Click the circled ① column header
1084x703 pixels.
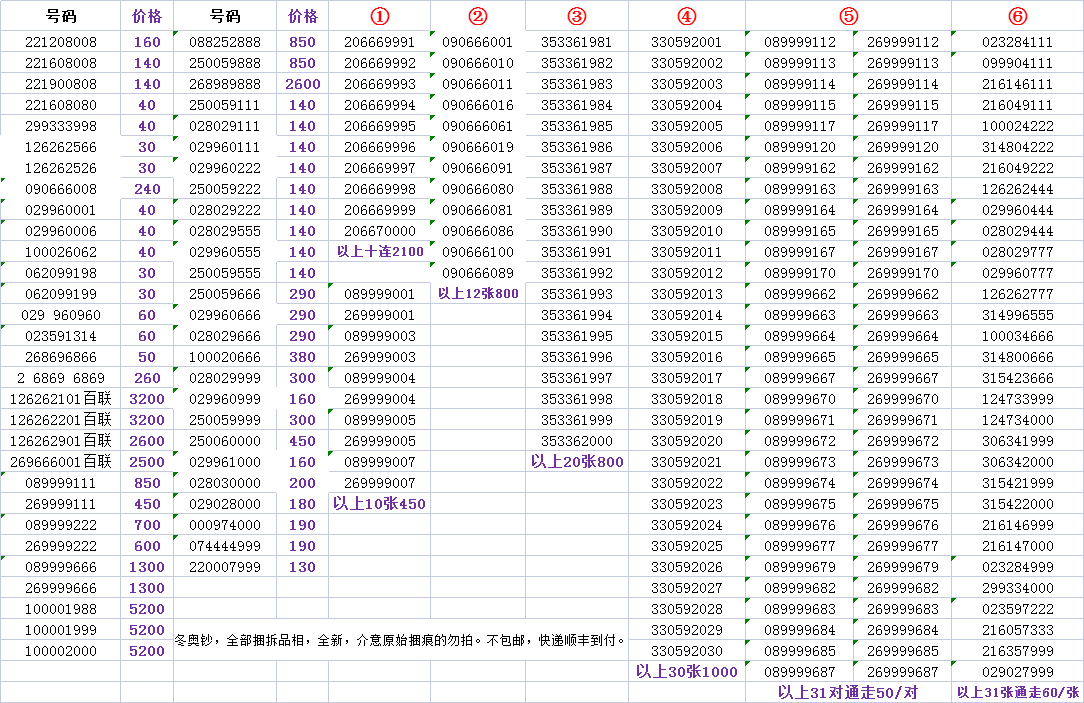pos(380,16)
